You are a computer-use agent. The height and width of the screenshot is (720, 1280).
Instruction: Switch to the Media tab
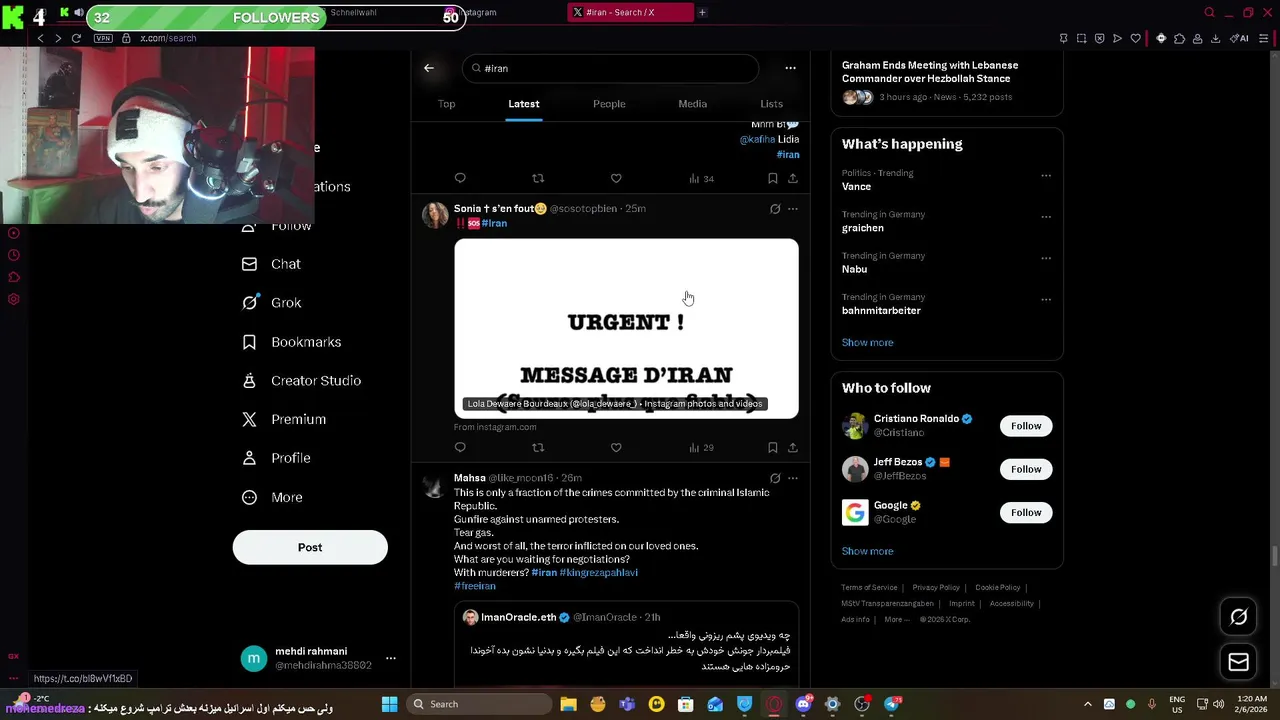point(692,104)
